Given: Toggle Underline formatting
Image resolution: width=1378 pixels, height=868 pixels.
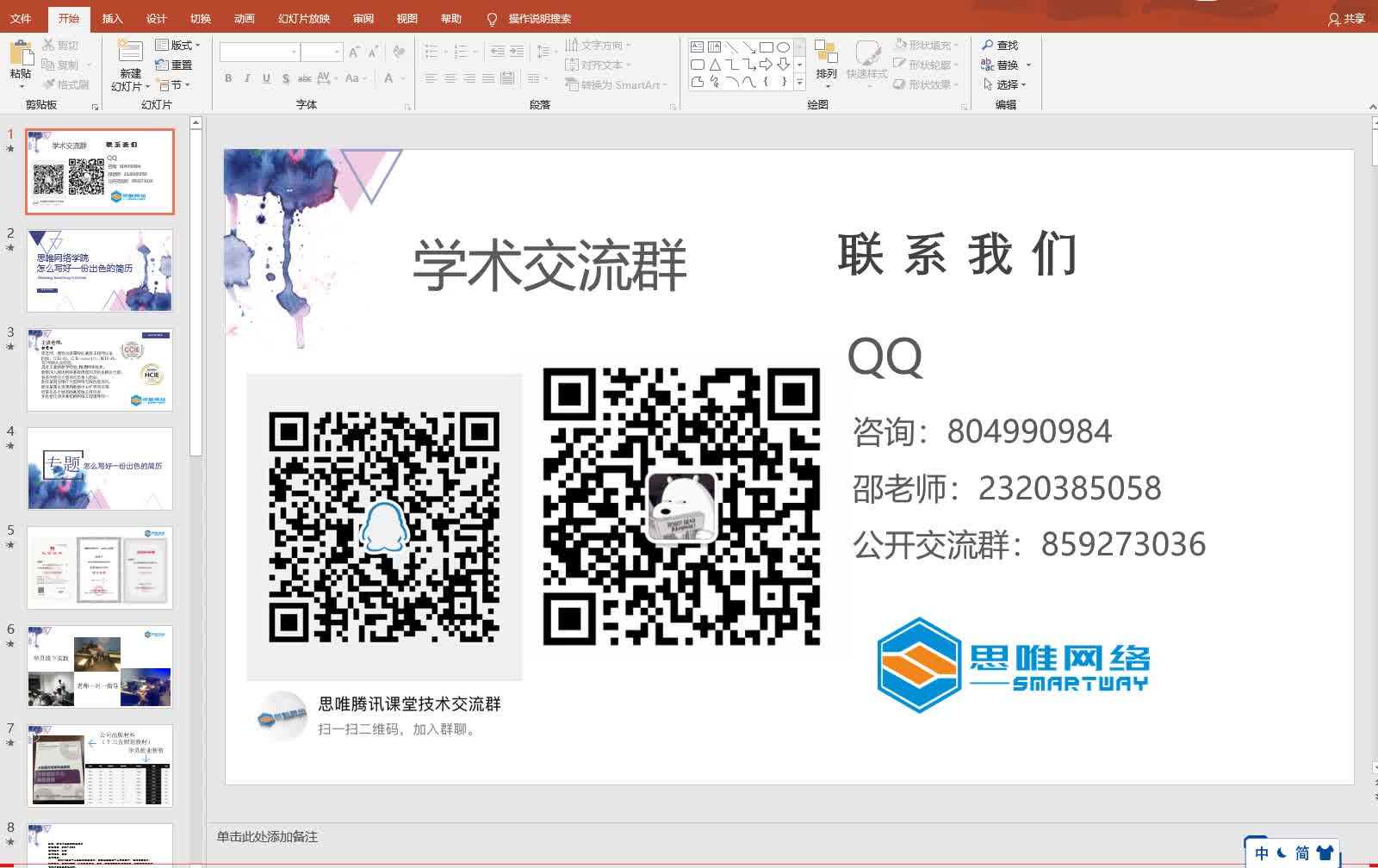Looking at the screenshot, I should coord(266,78).
